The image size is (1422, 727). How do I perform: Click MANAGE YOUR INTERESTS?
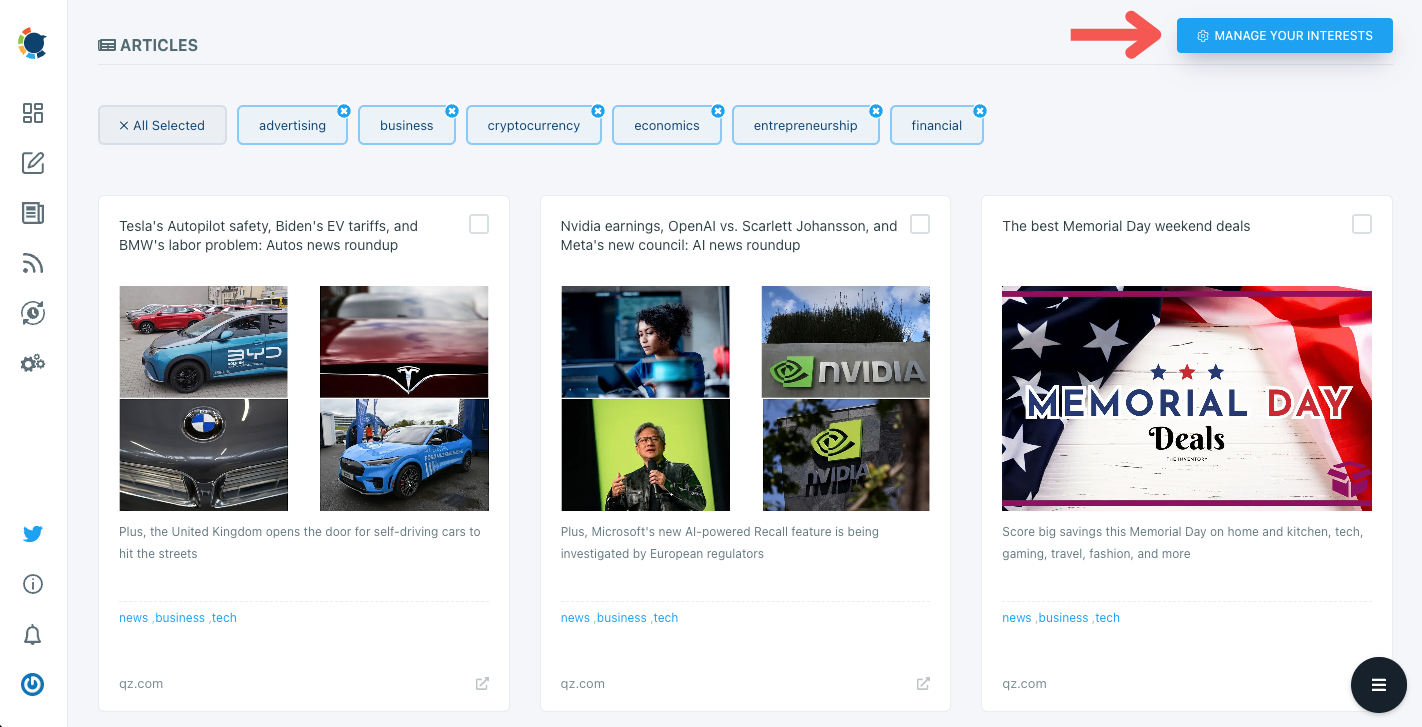click(1284, 35)
